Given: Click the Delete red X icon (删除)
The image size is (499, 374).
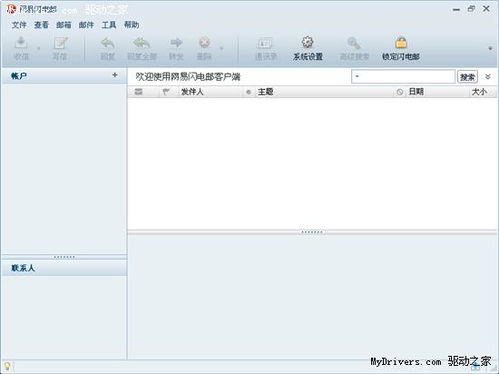Looking at the screenshot, I should point(204,43).
